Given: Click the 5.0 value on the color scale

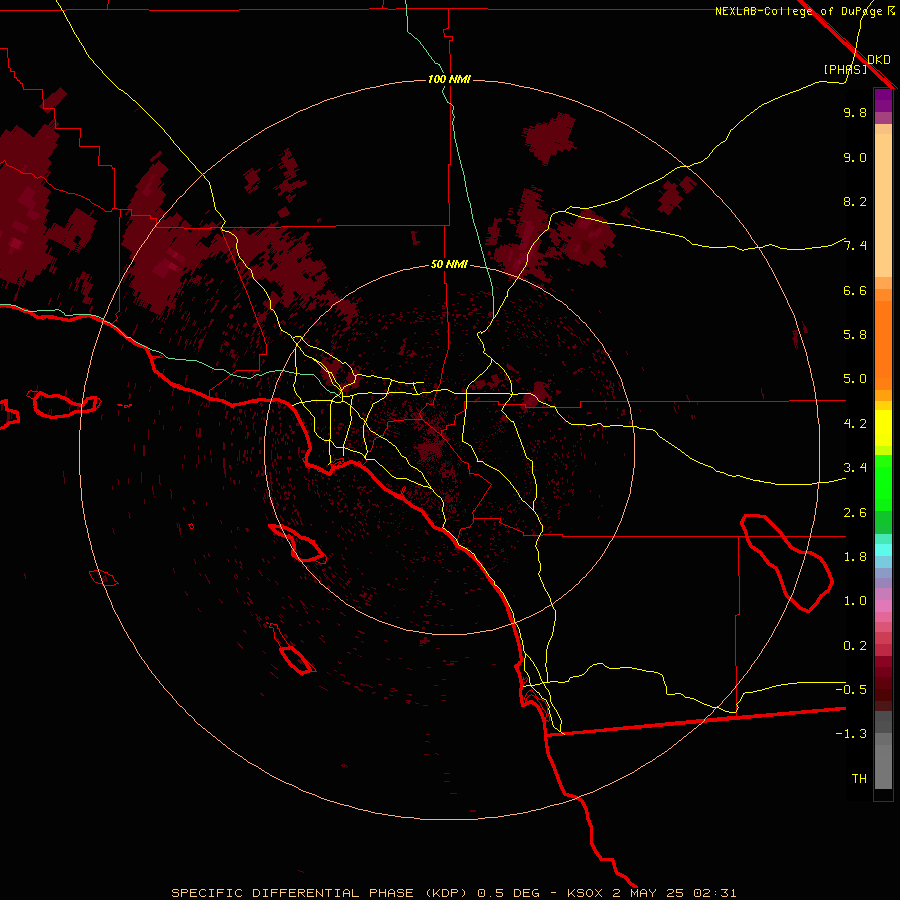Looking at the screenshot, I should click(855, 379).
